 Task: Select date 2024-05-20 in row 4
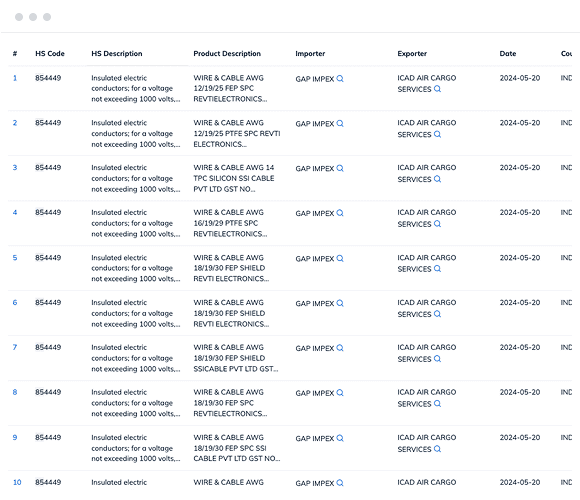point(520,212)
